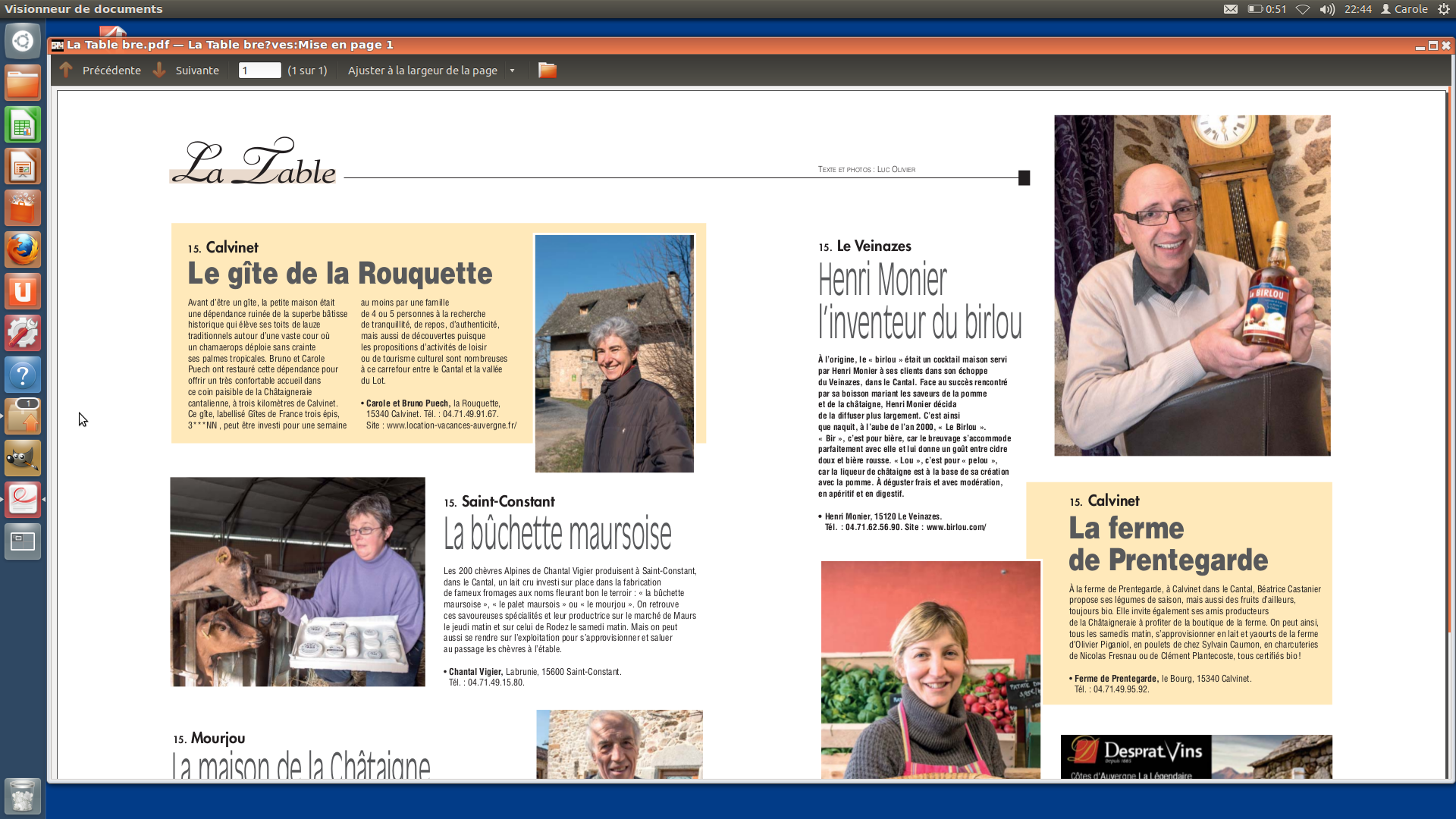Launch LibreOffice Impress presentation icon
This screenshot has height=819, width=1456.
click(23, 166)
